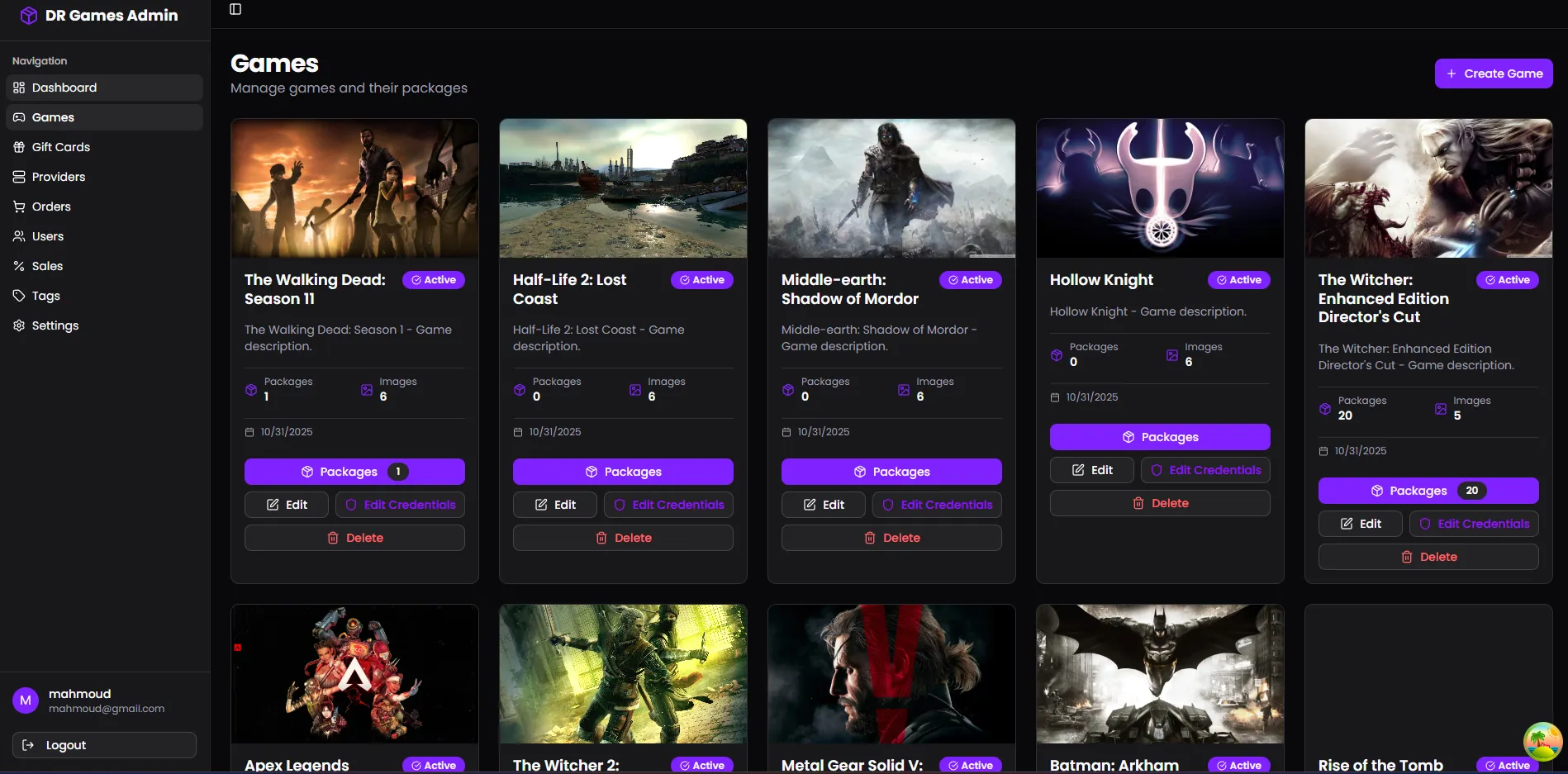This screenshot has height=774, width=1568.
Task: Click Rise of the Tomb title text
Action: [x=1380, y=765]
